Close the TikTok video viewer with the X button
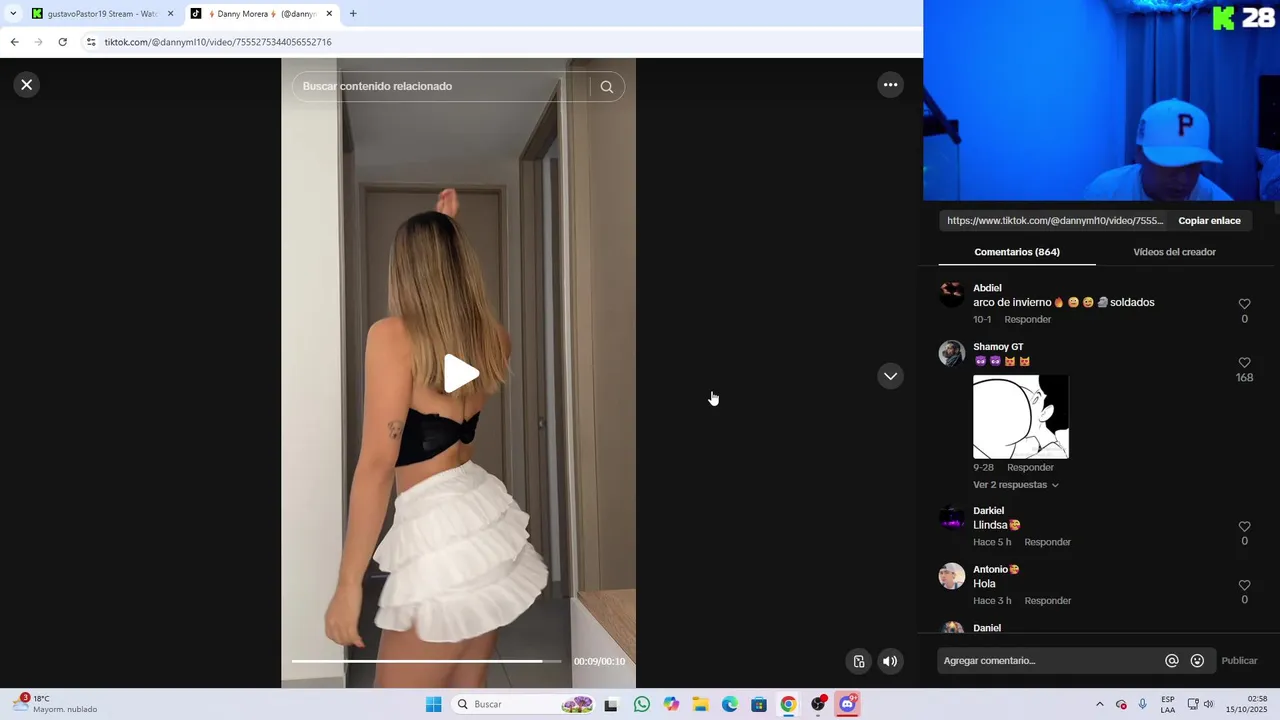This screenshot has width=1280, height=720. coord(27,85)
